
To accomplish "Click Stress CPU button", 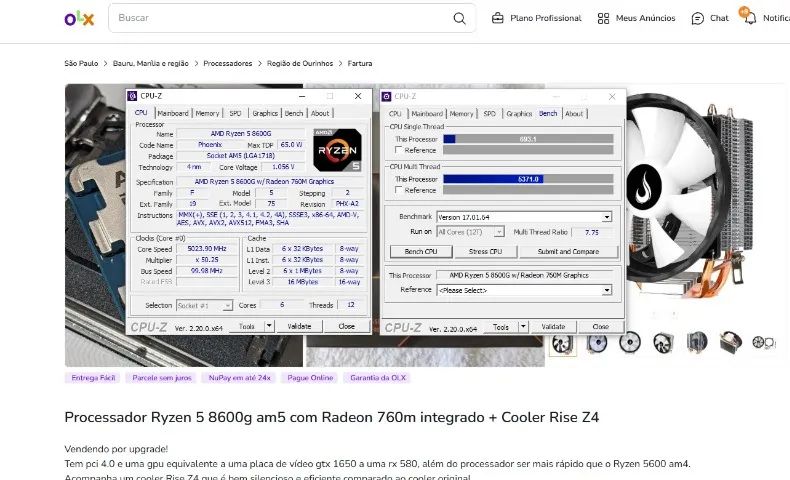I will (485, 251).
